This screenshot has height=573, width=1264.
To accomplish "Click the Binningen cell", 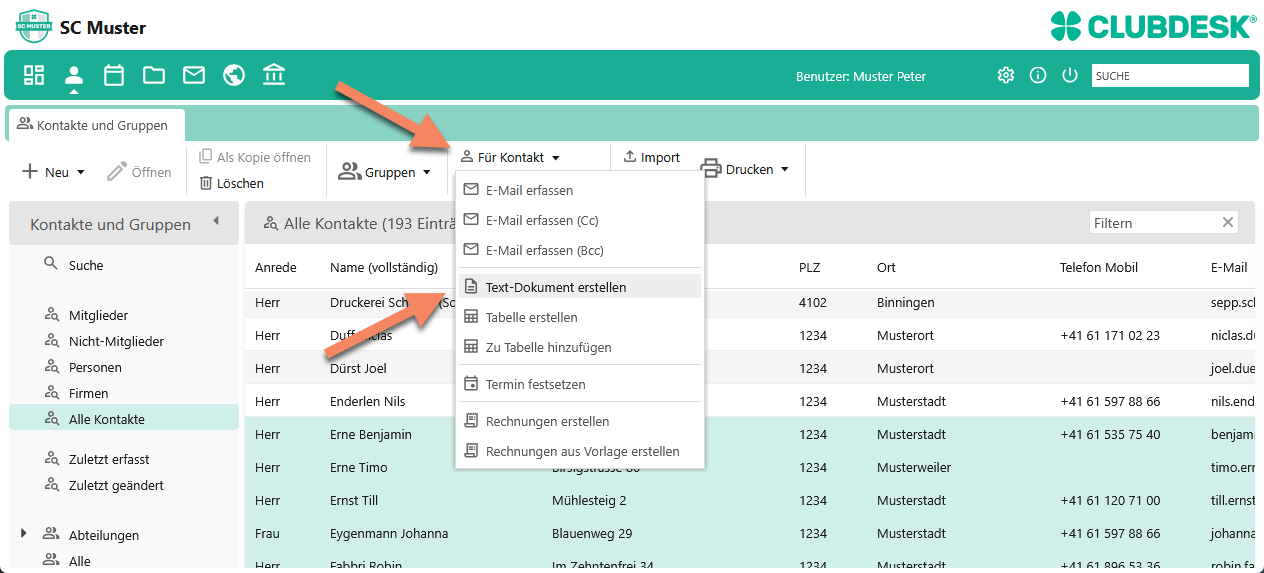I will pos(905,302).
